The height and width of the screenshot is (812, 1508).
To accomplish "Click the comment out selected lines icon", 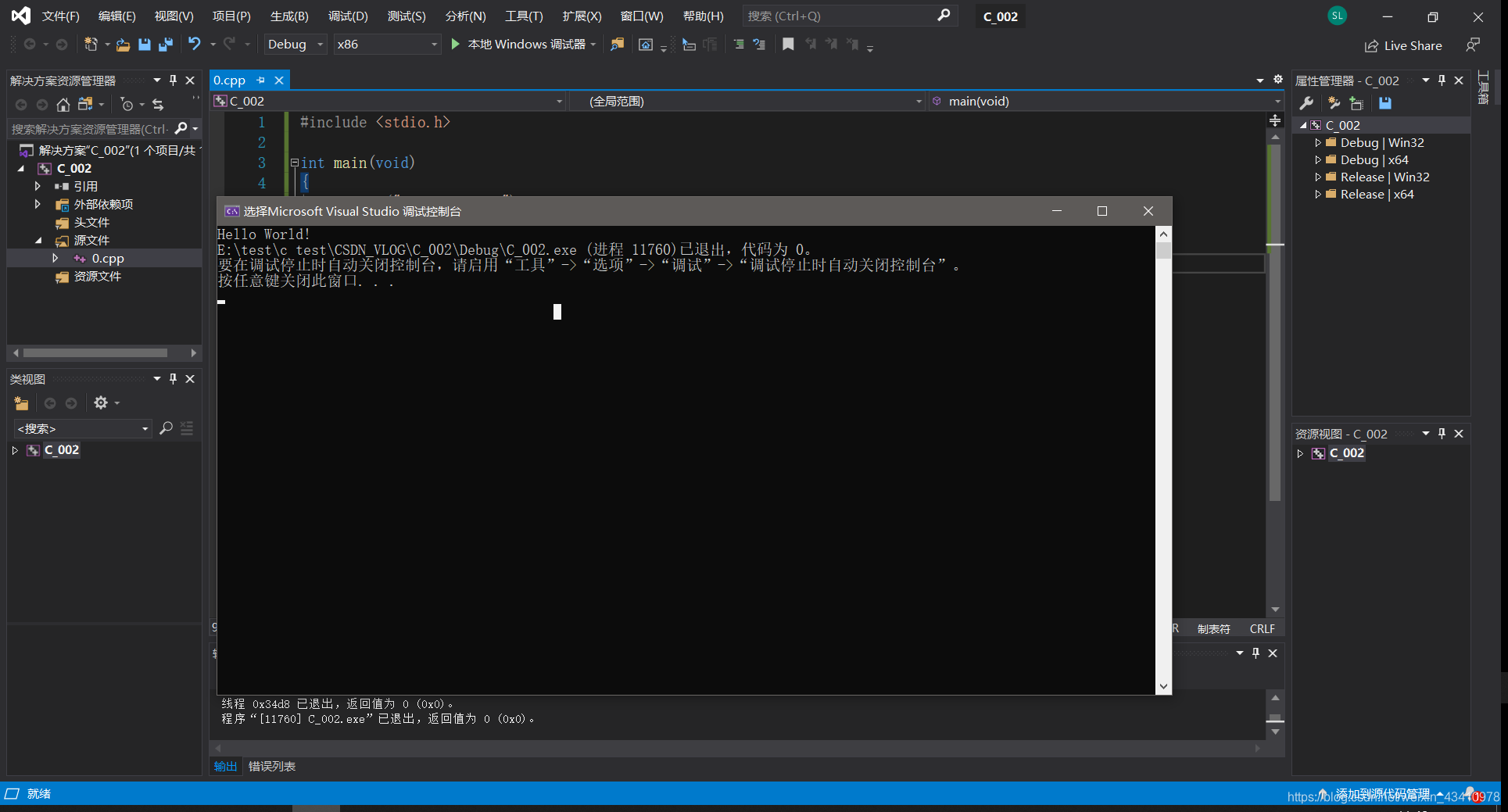I will (x=739, y=45).
